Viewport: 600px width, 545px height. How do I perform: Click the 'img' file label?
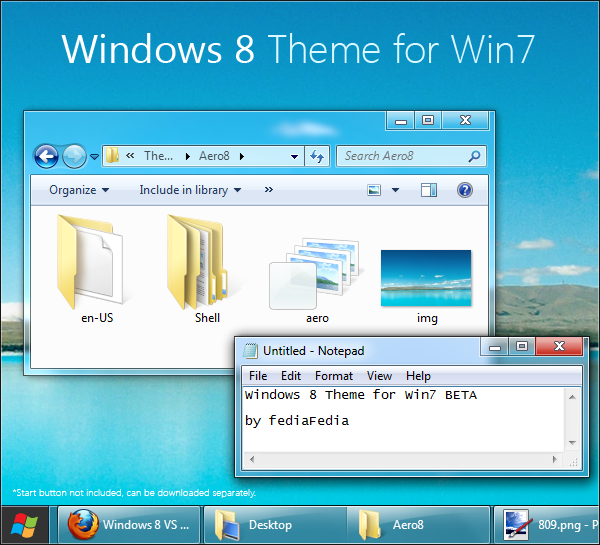point(427,318)
